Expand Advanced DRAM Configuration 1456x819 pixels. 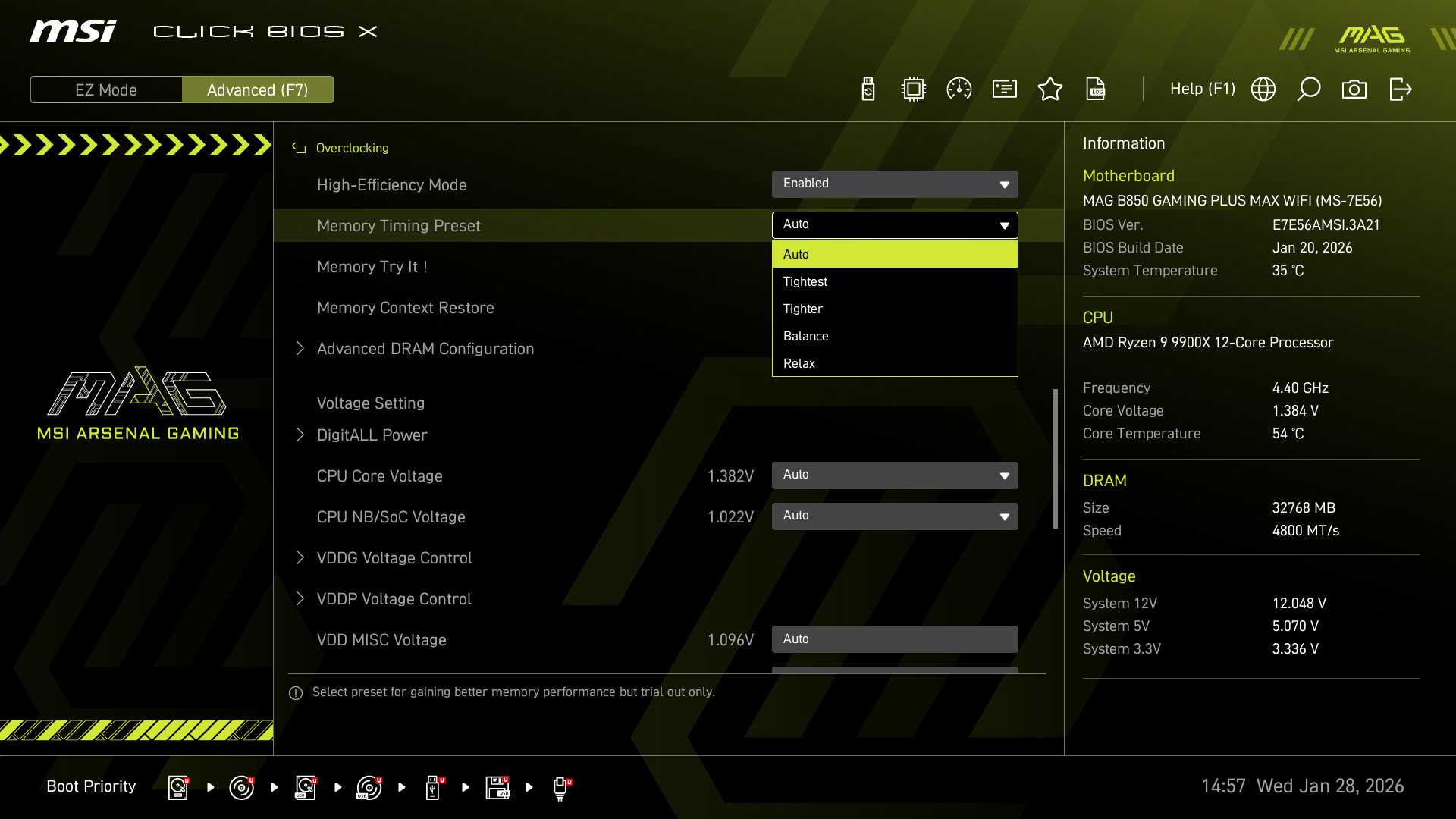click(425, 349)
